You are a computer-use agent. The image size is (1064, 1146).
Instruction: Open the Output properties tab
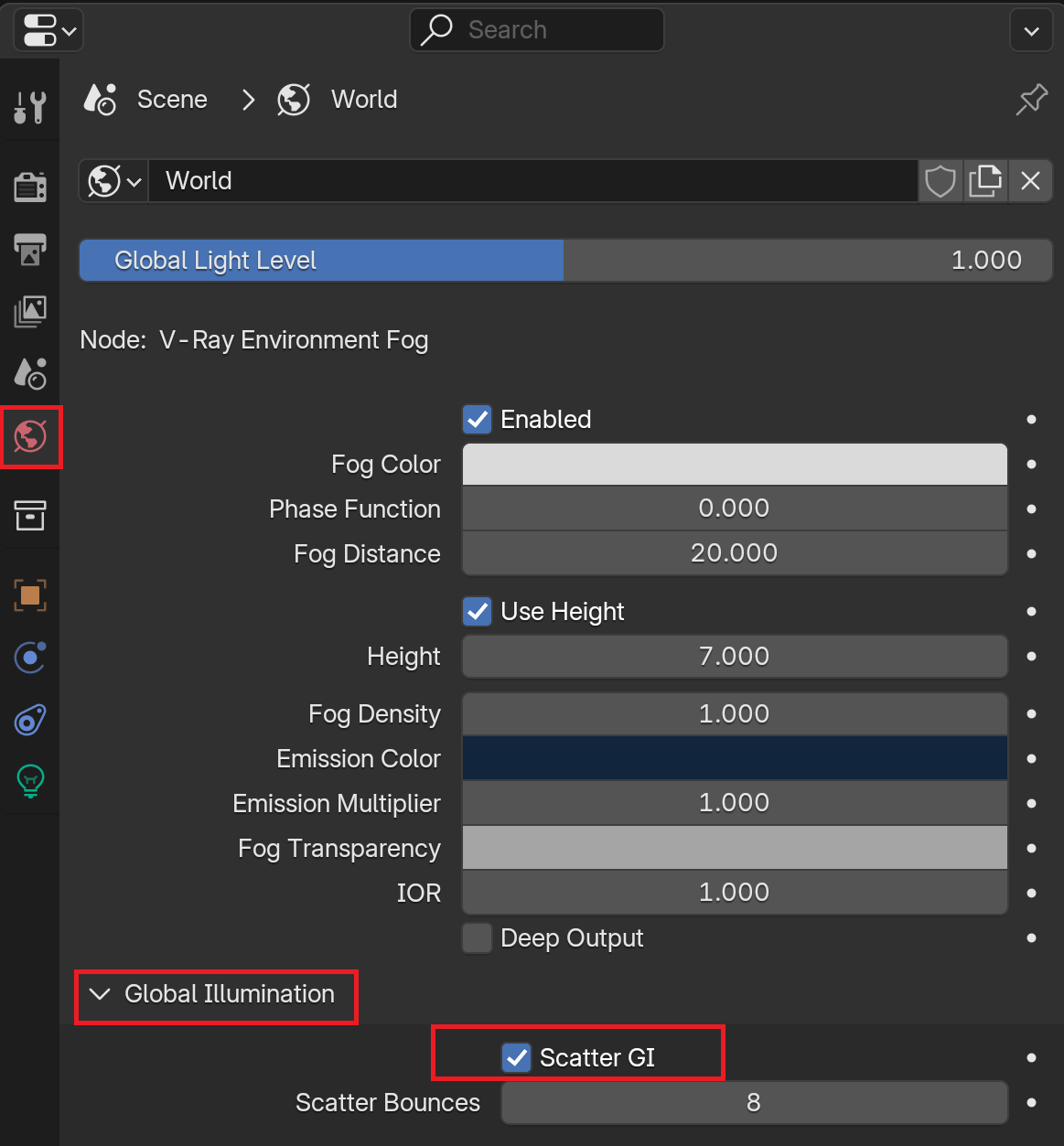click(30, 249)
